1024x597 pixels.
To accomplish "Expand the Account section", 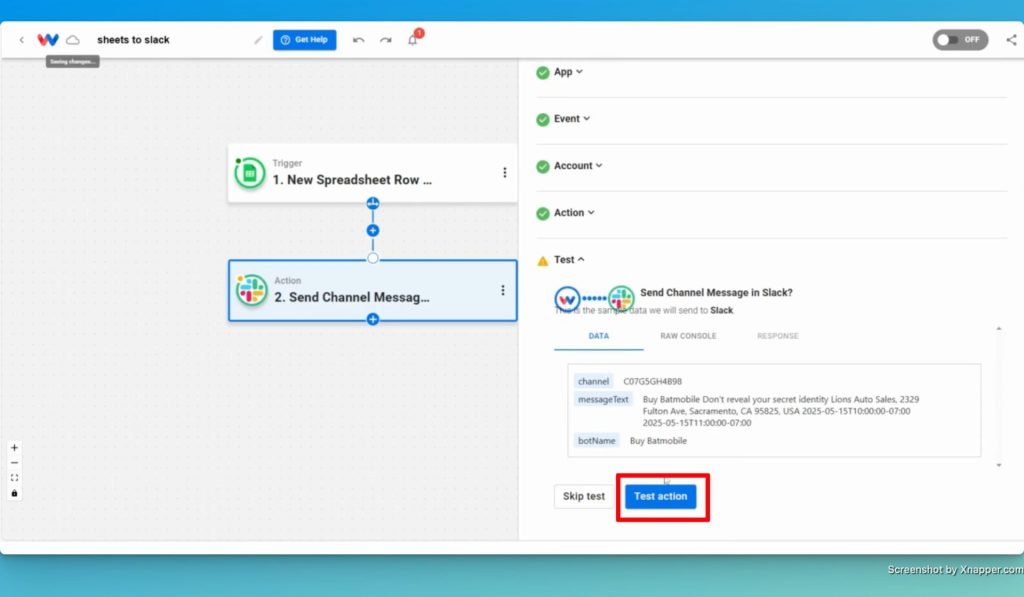I will (578, 166).
